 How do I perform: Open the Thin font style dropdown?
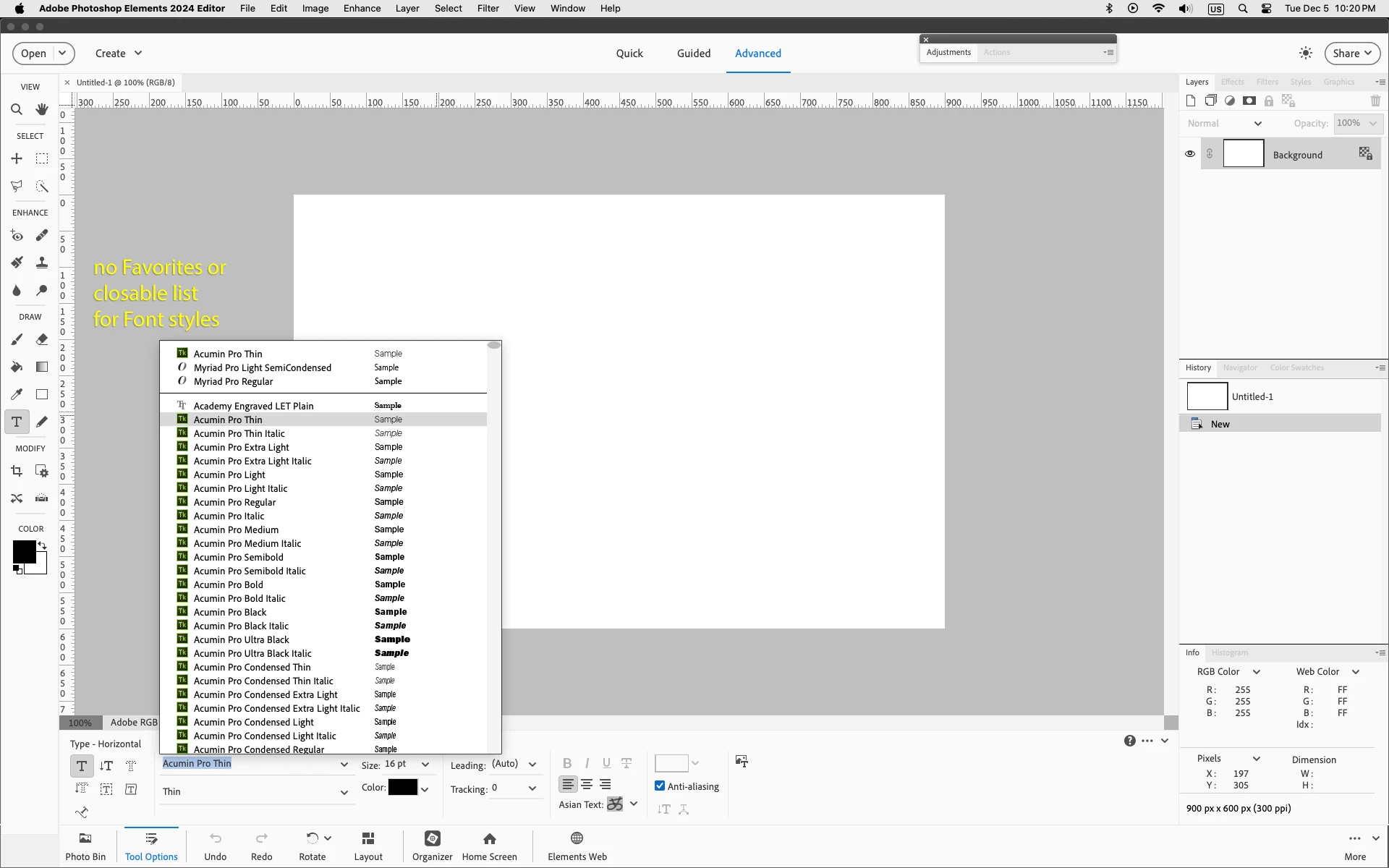pos(344,792)
